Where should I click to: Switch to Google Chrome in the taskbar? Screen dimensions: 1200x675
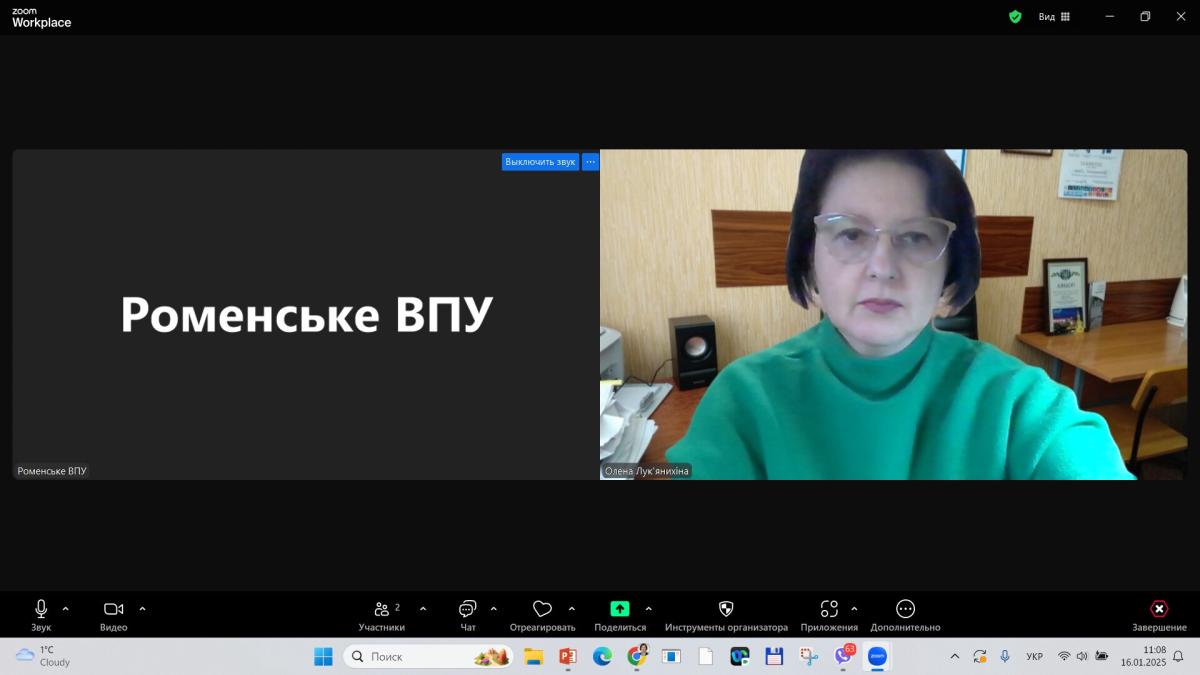(637, 657)
